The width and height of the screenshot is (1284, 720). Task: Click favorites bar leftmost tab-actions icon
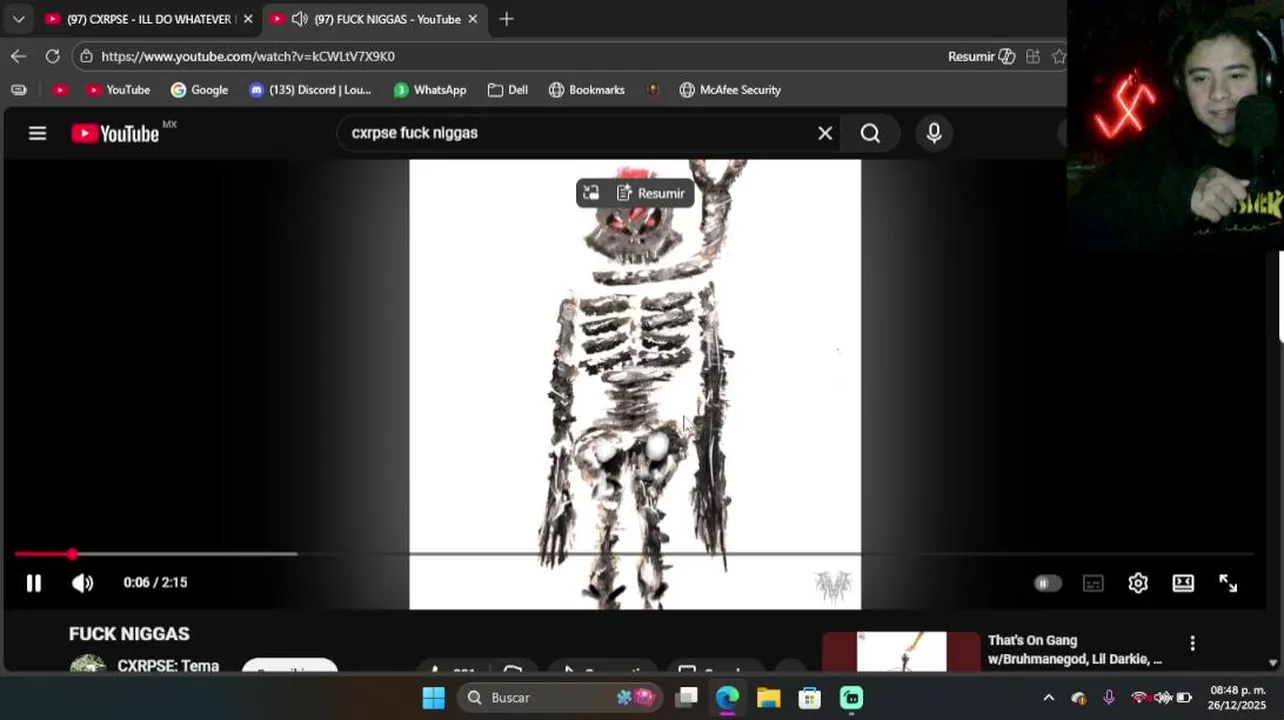click(x=18, y=90)
